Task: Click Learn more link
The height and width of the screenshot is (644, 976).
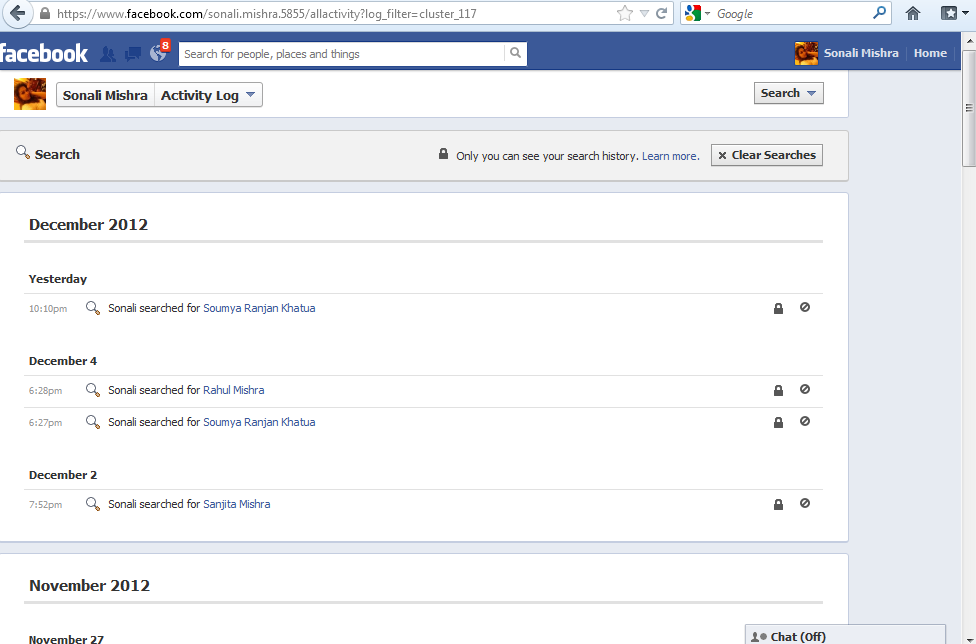Action: point(670,156)
